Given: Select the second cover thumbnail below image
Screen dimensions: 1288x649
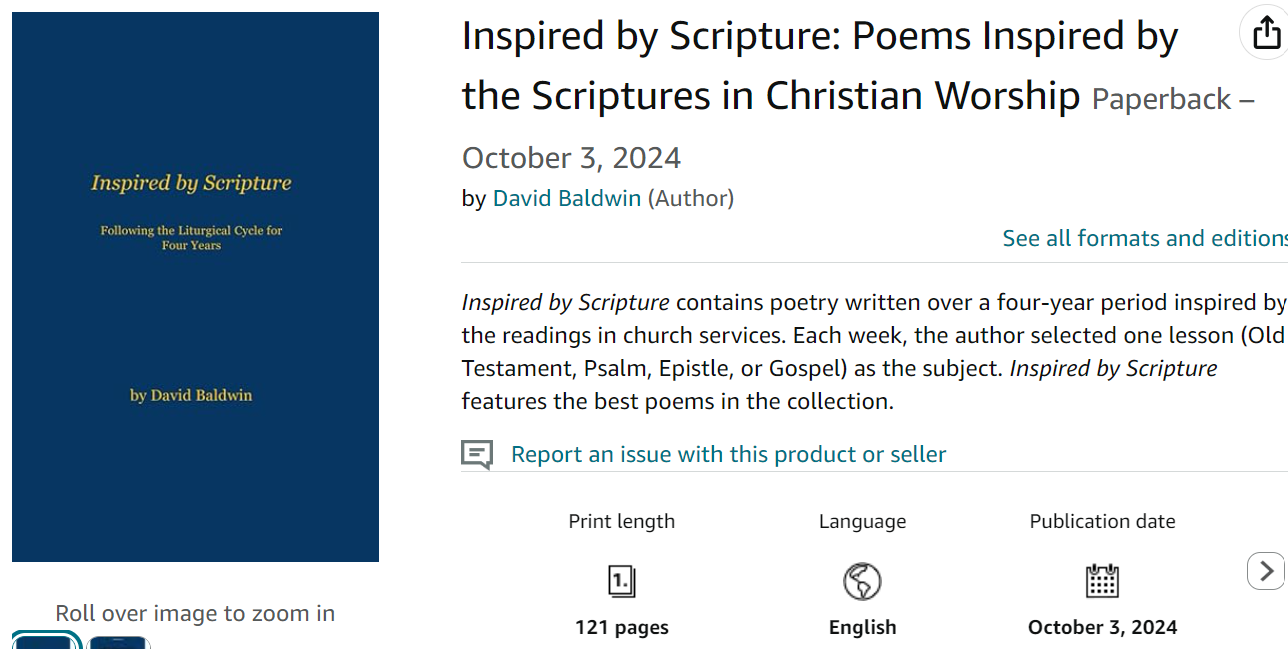Looking at the screenshot, I should 118,642.
